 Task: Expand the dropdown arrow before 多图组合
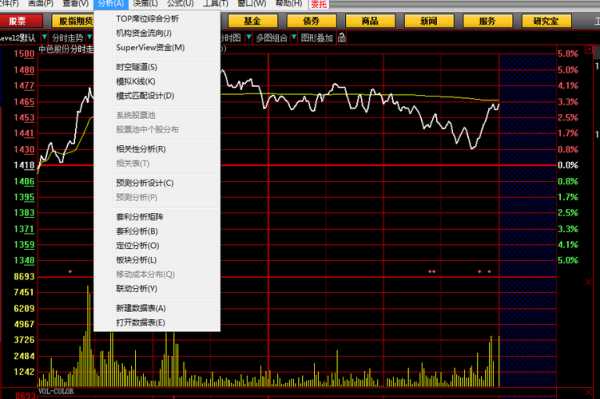[249, 37]
